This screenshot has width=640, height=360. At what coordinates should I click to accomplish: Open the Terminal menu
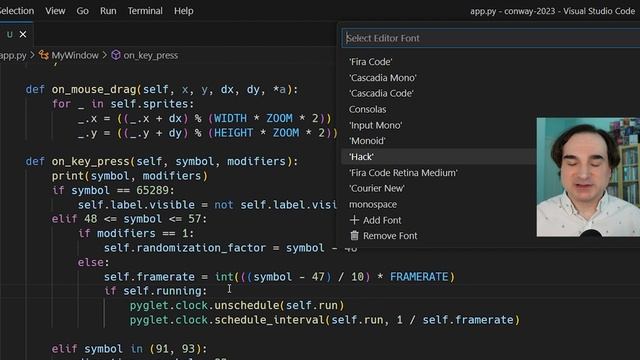click(x=145, y=11)
